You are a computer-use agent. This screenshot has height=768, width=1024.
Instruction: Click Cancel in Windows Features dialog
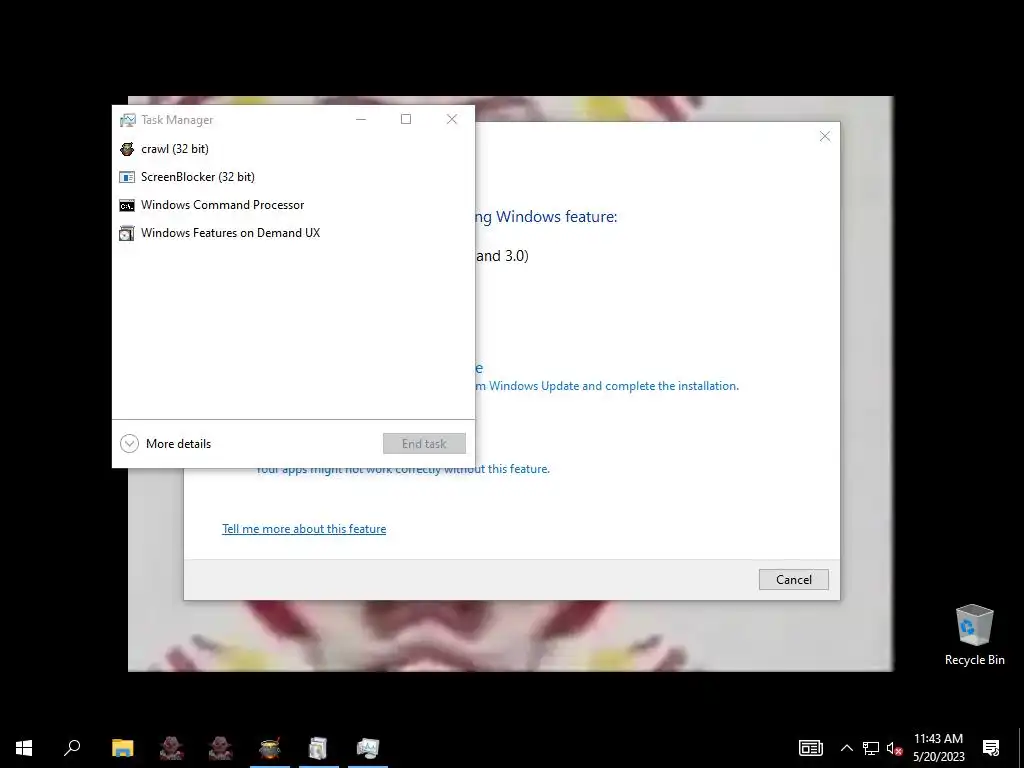(793, 580)
